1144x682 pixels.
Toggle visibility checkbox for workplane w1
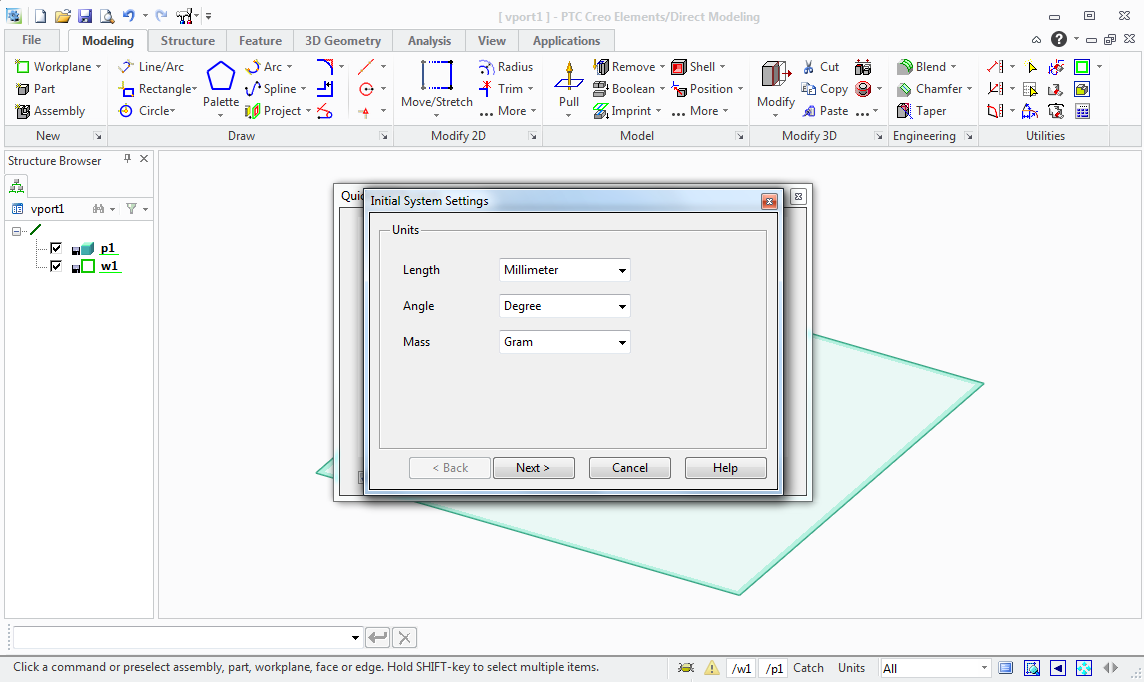click(x=55, y=266)
